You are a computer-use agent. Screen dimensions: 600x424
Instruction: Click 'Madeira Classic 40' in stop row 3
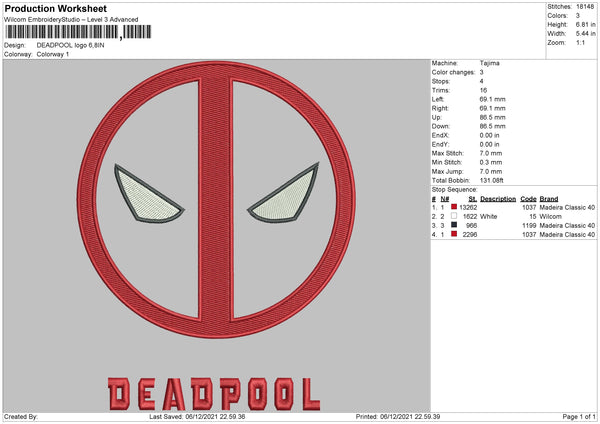[x=567, y=225]
